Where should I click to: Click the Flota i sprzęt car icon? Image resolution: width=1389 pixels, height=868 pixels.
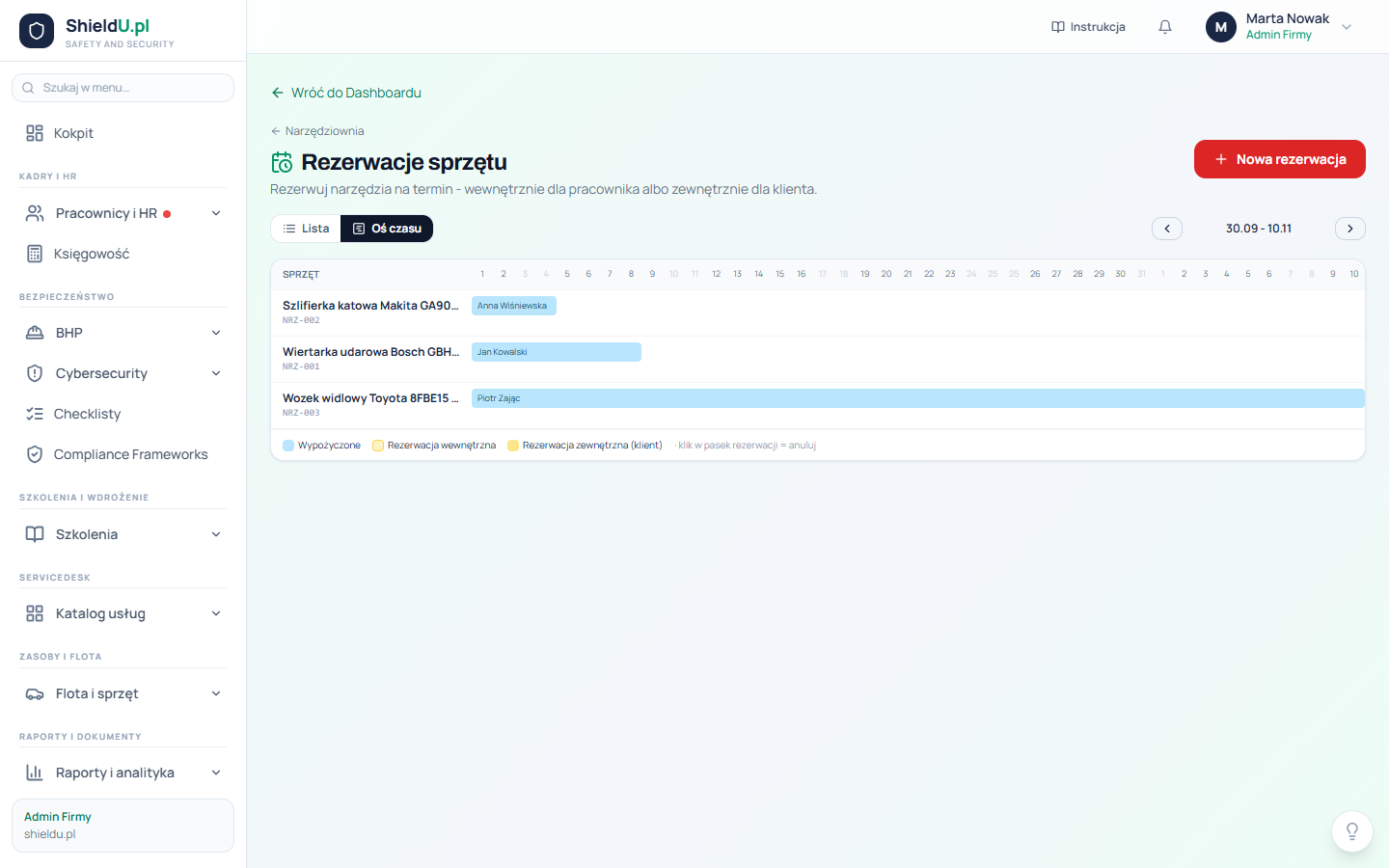[x=35, y=693]
